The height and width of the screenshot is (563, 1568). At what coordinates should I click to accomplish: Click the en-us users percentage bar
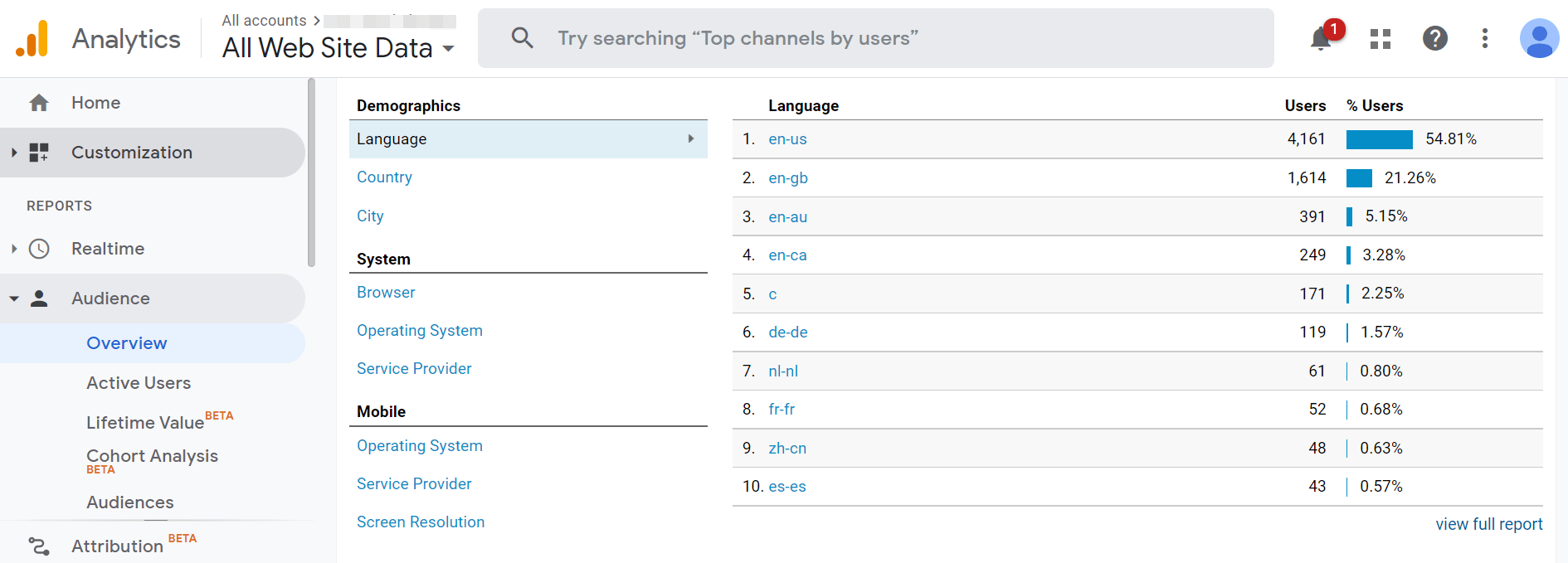[x=1379, y=139]
